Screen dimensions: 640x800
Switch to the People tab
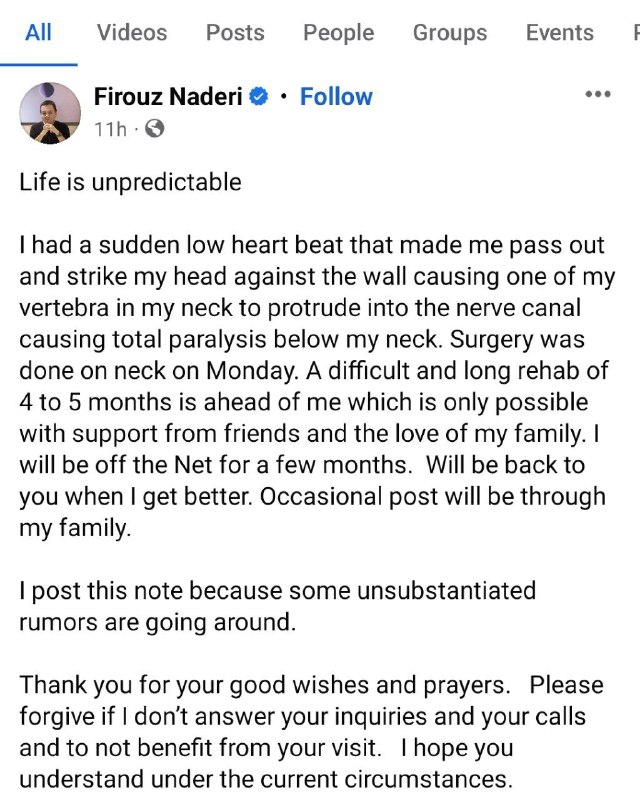pyautogui.click(x=339, y=33)
